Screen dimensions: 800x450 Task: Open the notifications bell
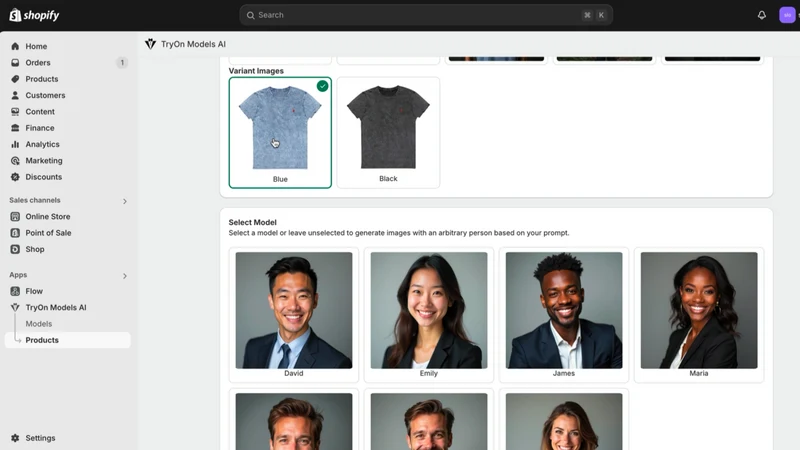tap(762, 15)
